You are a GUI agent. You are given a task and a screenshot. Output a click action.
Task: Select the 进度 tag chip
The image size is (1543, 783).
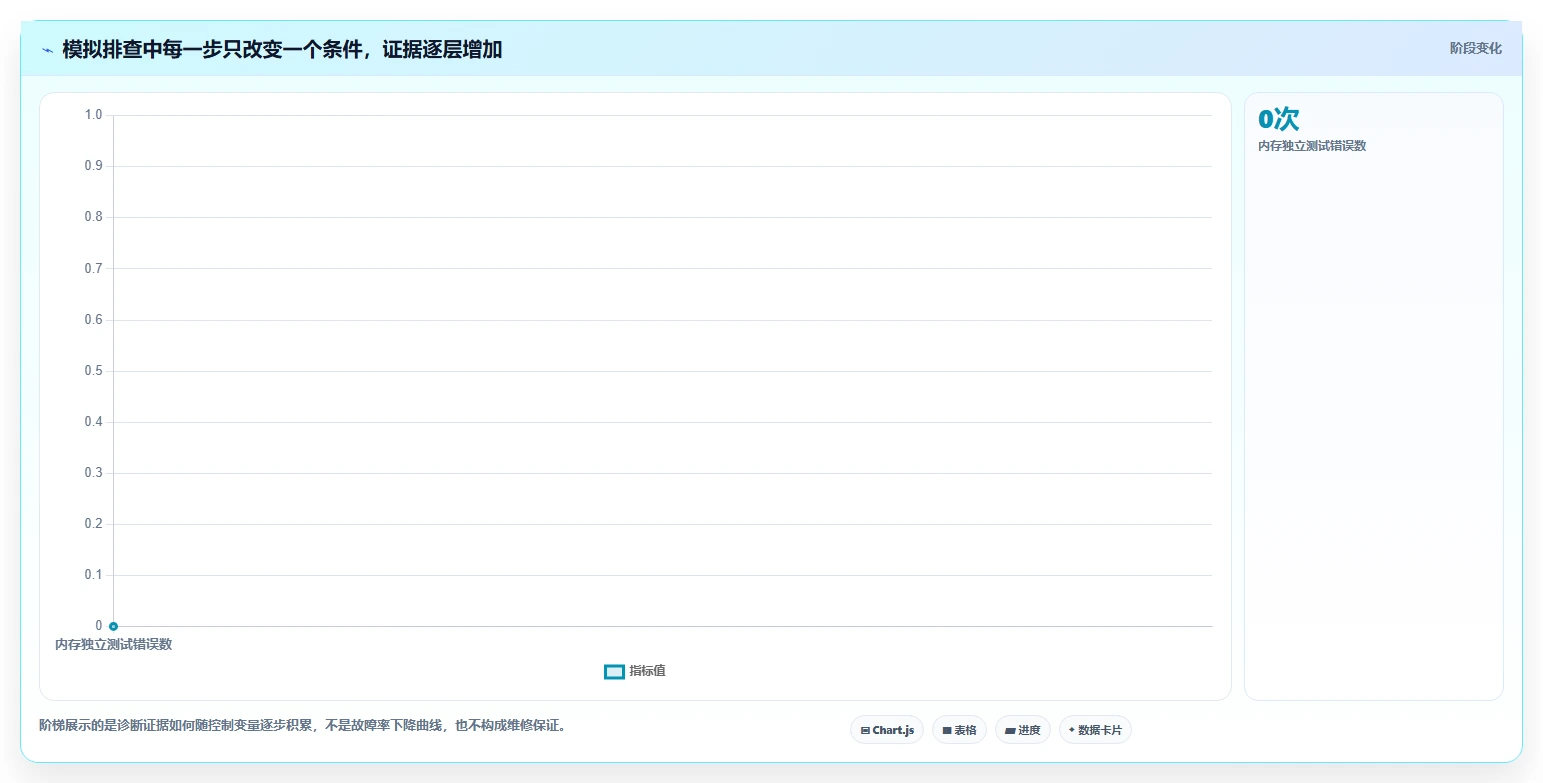point(1022,730)
